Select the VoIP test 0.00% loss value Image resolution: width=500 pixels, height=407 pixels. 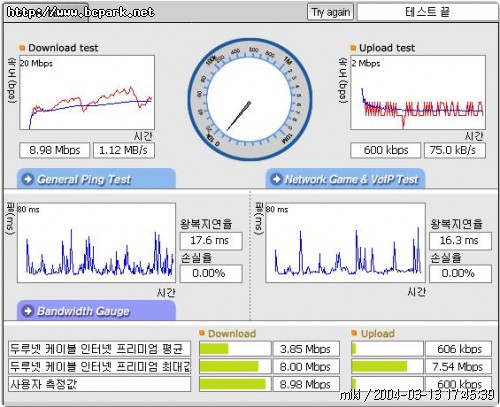point(460,274)
